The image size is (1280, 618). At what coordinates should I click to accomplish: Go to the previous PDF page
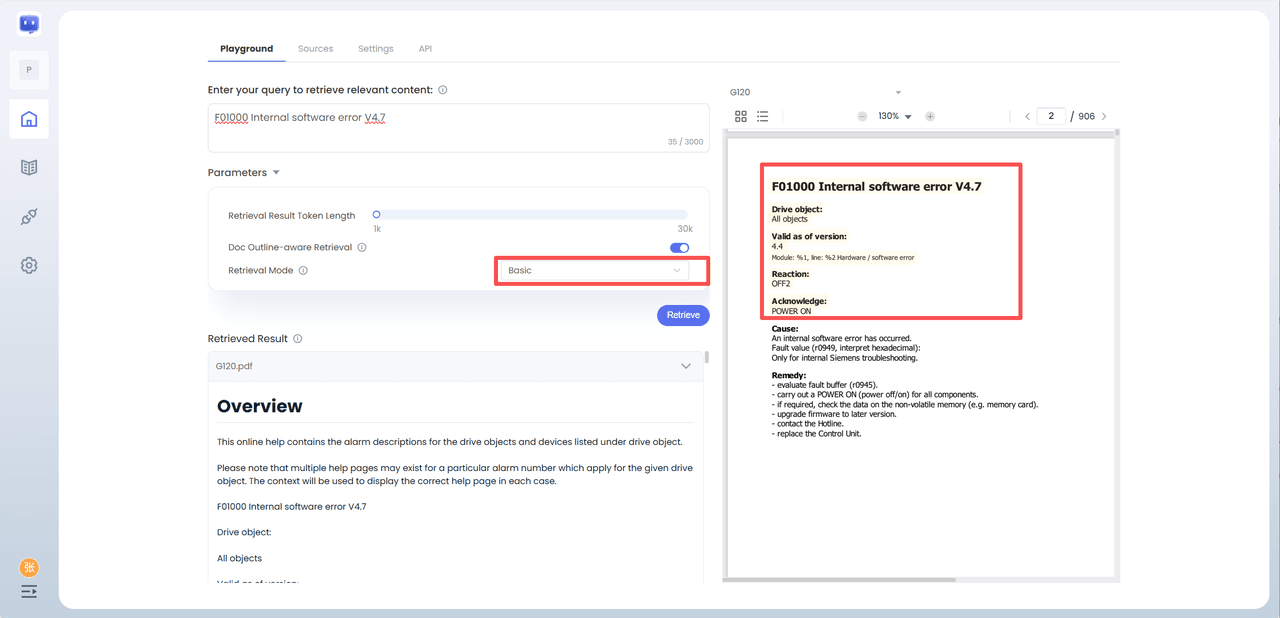(x=1027, y=117)
